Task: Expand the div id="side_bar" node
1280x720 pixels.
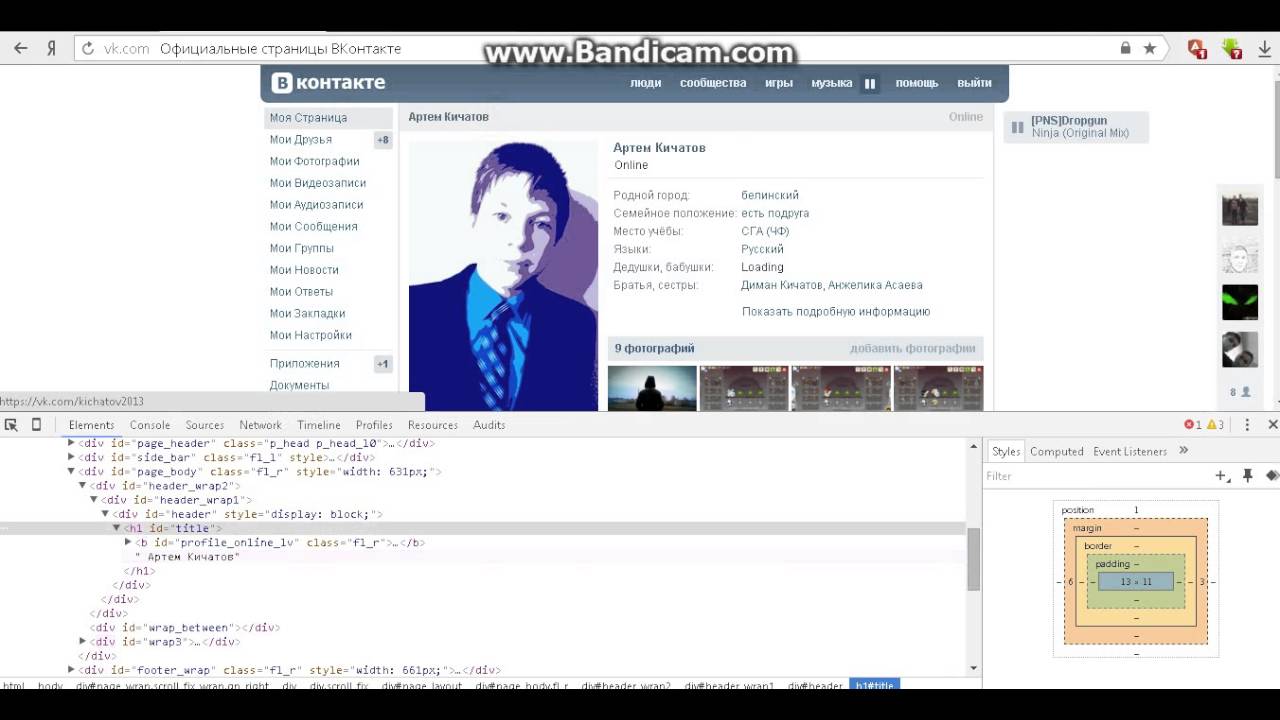Action: [71, 457]
